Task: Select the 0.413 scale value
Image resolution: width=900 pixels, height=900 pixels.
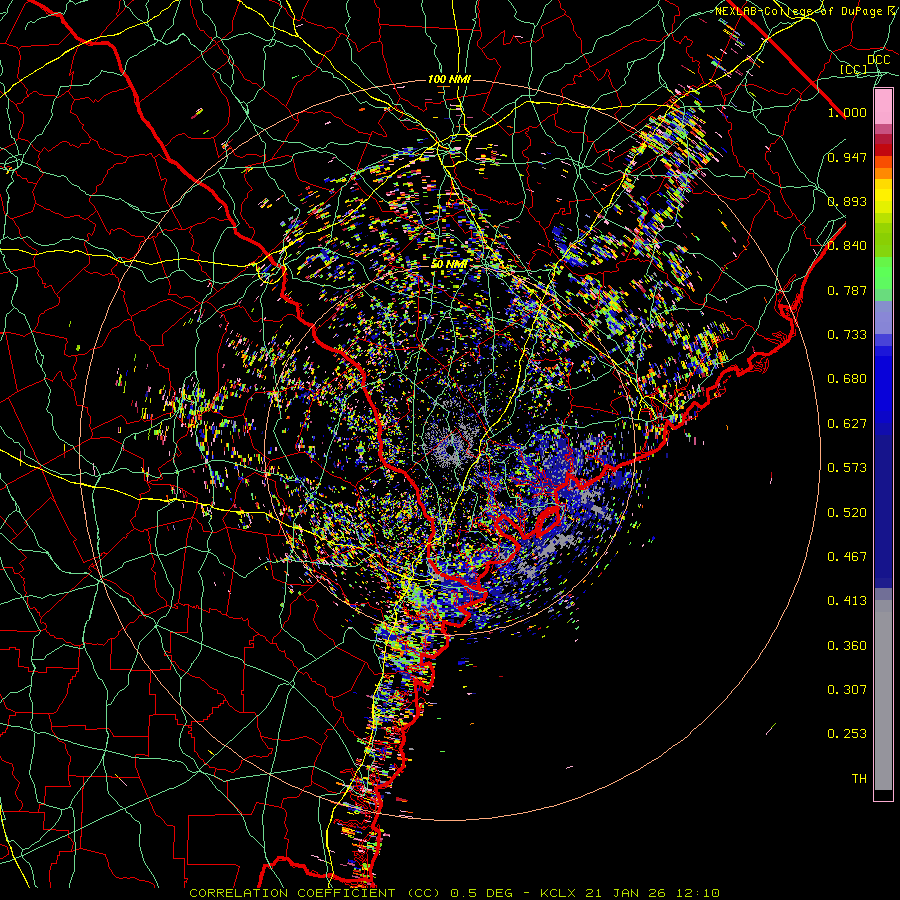Action: (847, 601)
